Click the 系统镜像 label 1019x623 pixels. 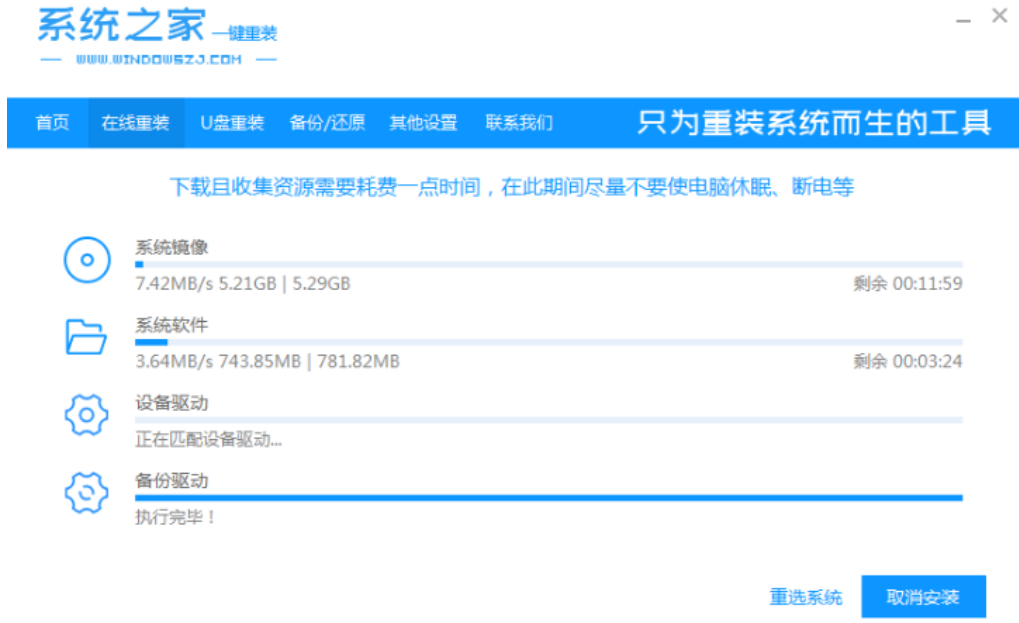(172, 248)
